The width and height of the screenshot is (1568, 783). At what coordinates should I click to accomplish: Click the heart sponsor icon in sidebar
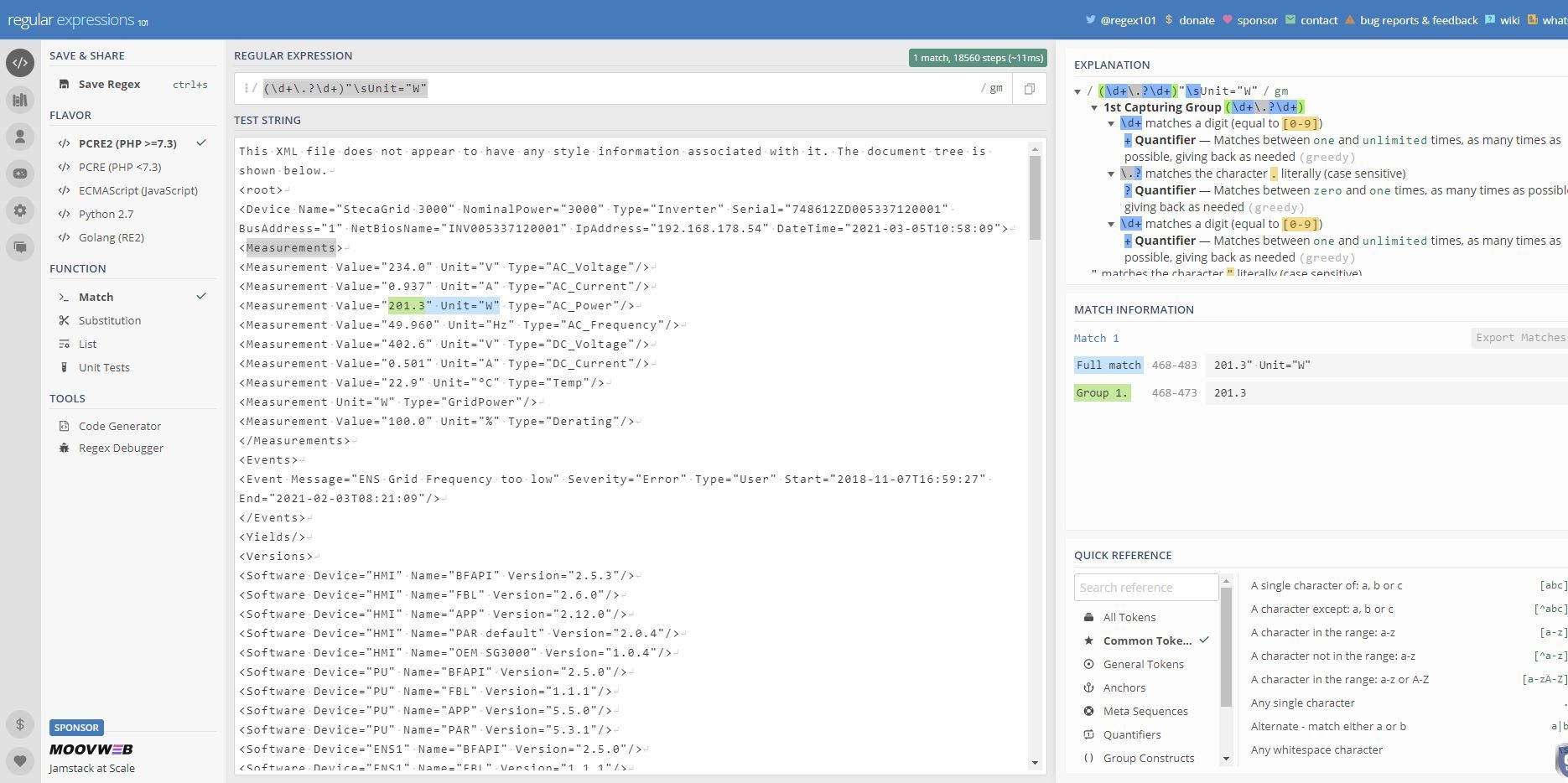tap(20, 761)
